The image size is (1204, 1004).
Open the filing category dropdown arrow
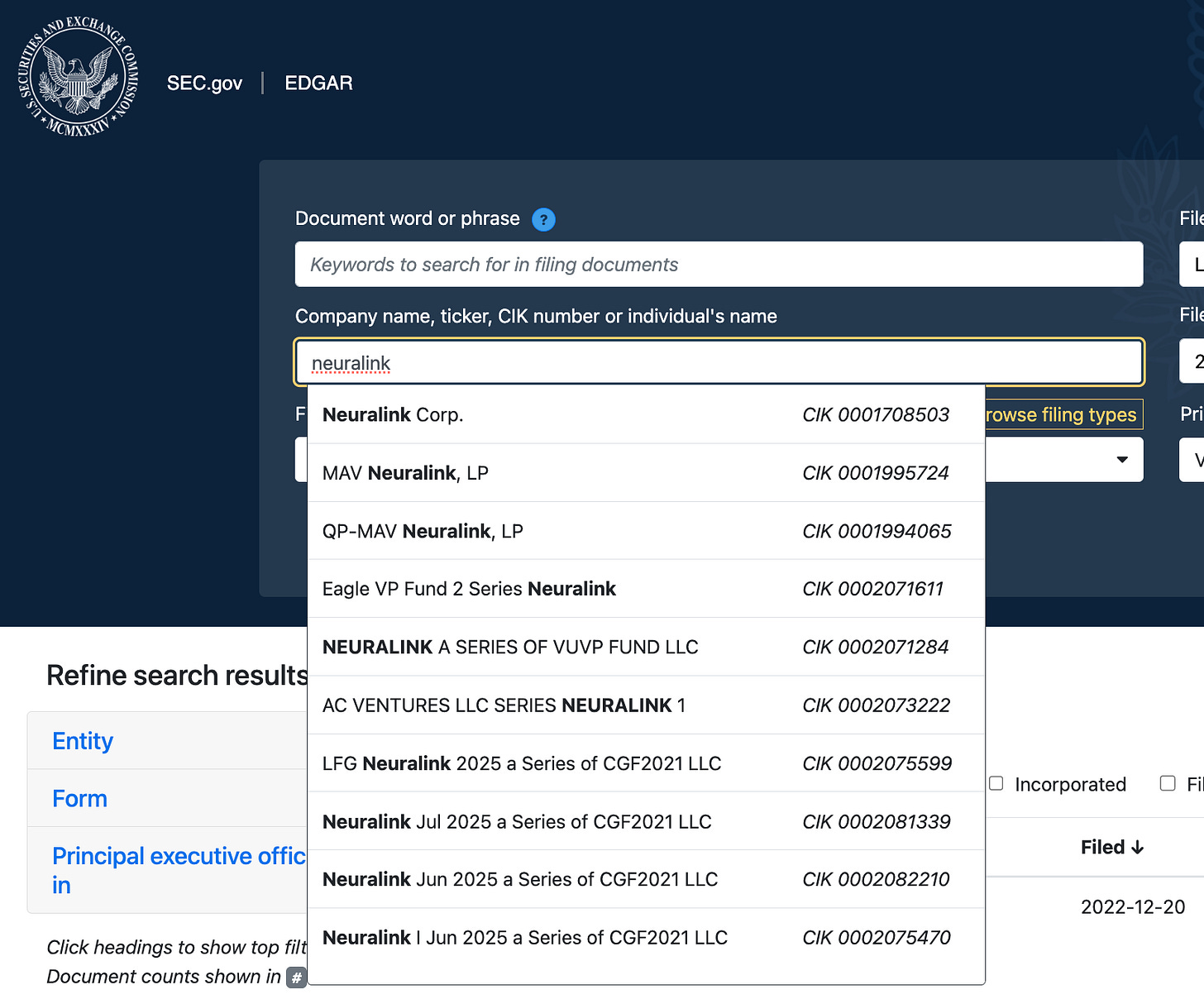(x=1122, y=460)
